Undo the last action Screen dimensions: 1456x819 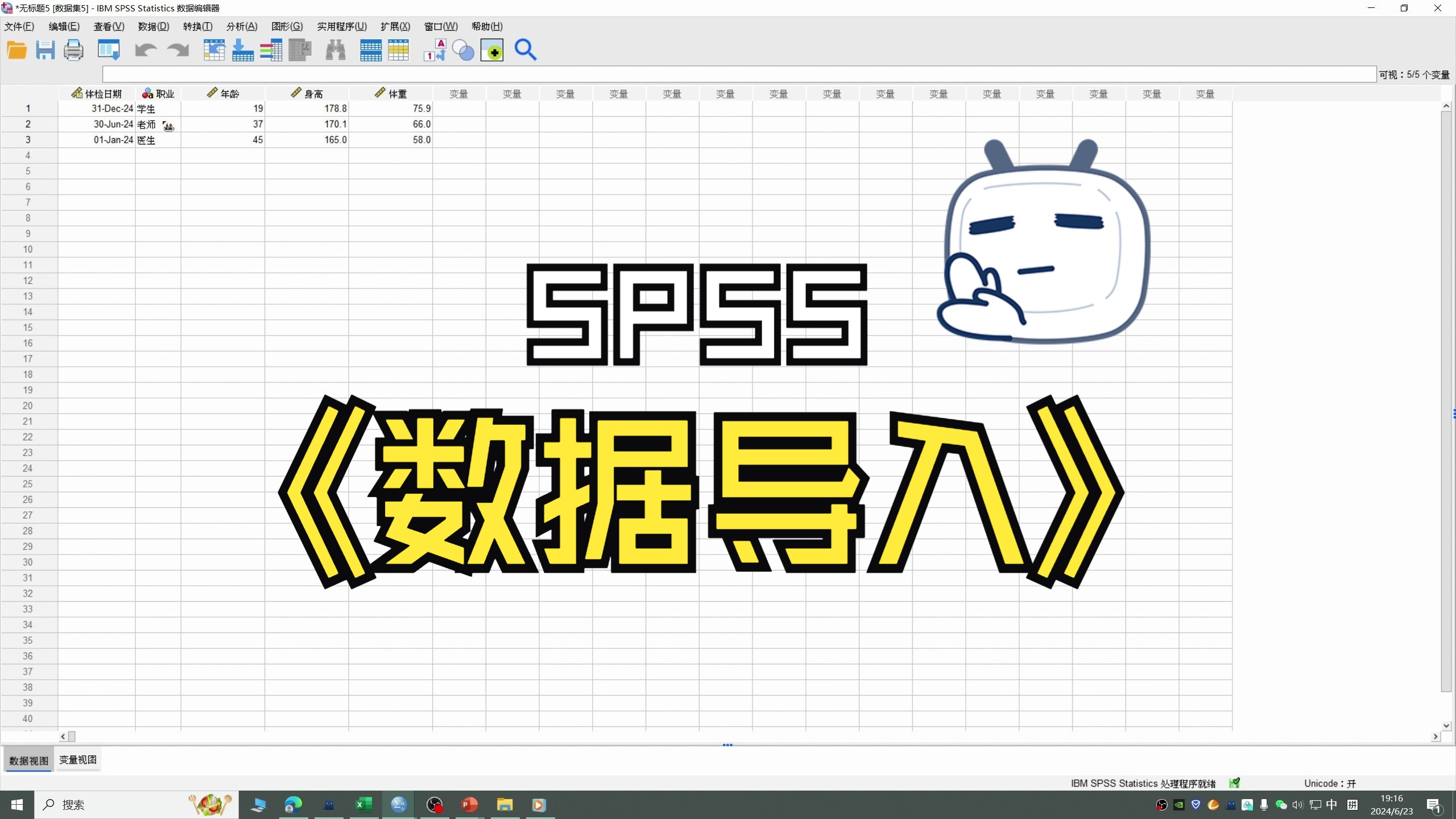pyautogui.click(x=146, y=51)
